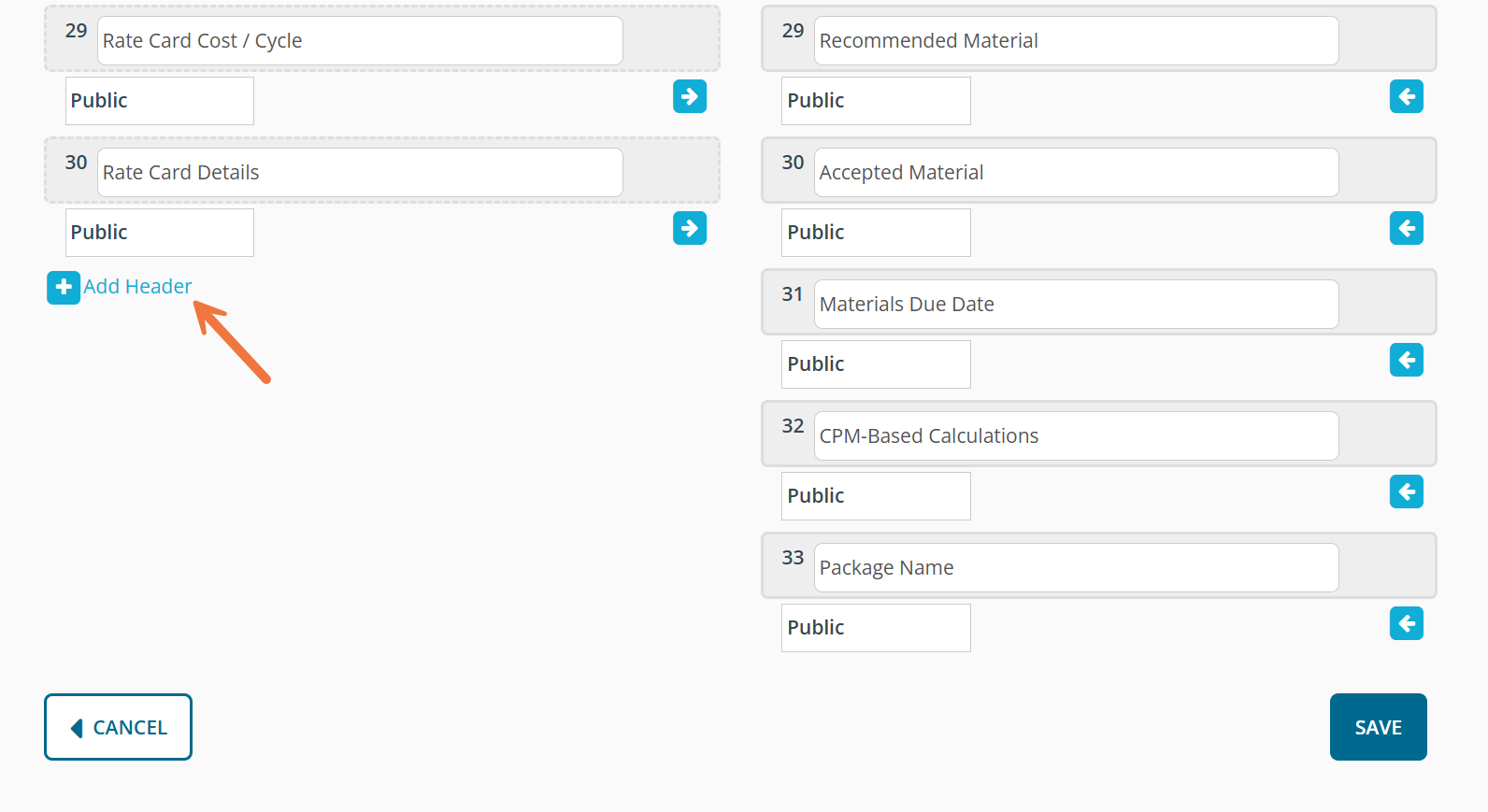Open the Add Header link
Screen dimensions: 1488x812
137,287
